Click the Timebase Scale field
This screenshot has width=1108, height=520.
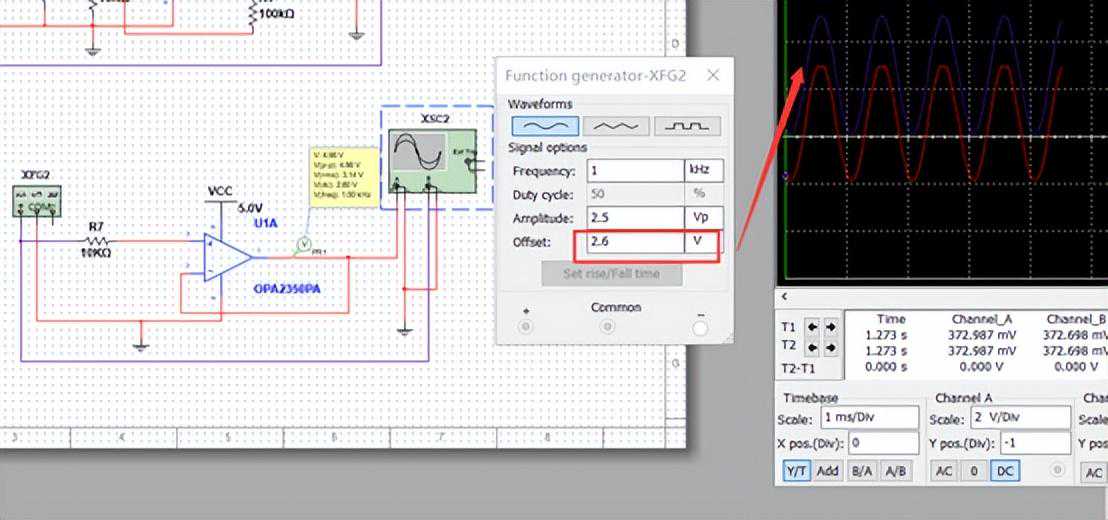tap(869, 418)
